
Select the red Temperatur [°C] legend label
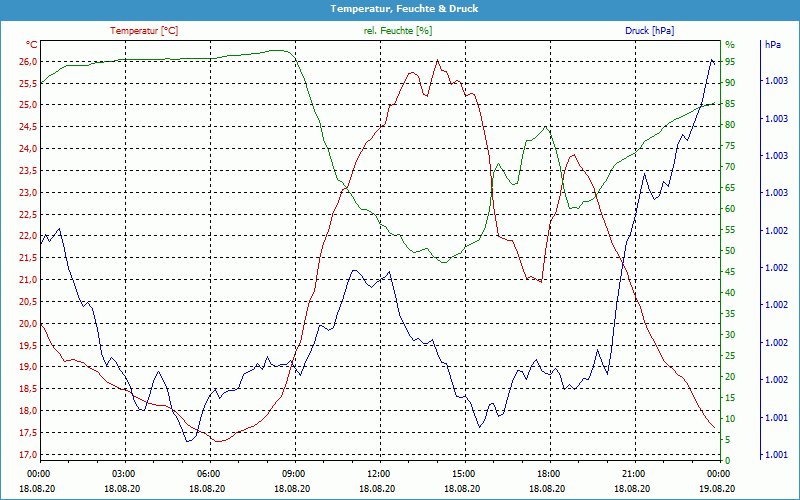[x=144, y=31]
